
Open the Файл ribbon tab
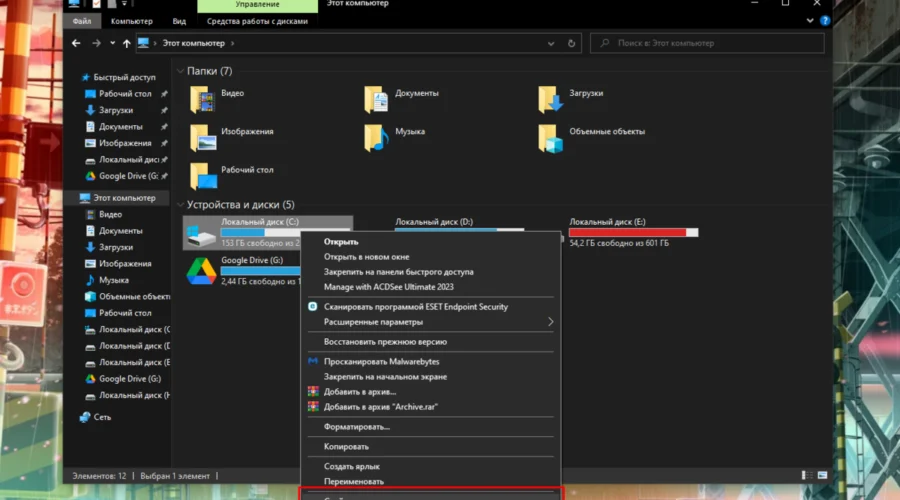pos(82,21)
